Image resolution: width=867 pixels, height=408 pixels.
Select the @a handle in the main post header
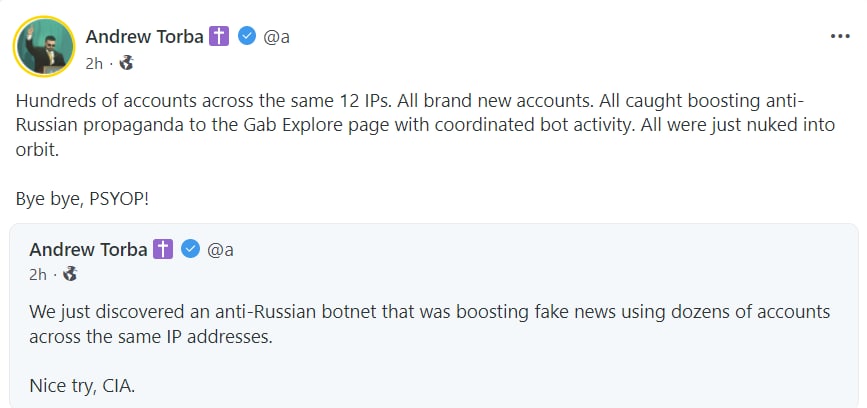(276, 37)
